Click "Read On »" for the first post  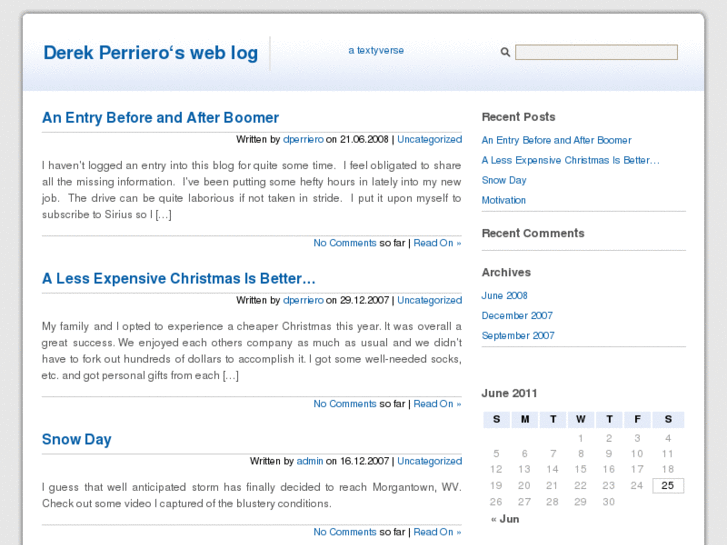pyautogui.click(x=437, y=243)
